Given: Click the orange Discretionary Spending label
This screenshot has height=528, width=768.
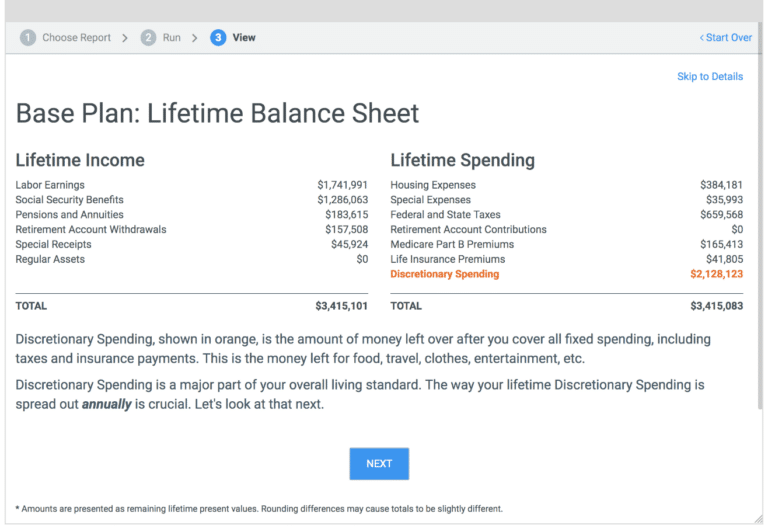Looking at the screenshot, I should [444, 274].
